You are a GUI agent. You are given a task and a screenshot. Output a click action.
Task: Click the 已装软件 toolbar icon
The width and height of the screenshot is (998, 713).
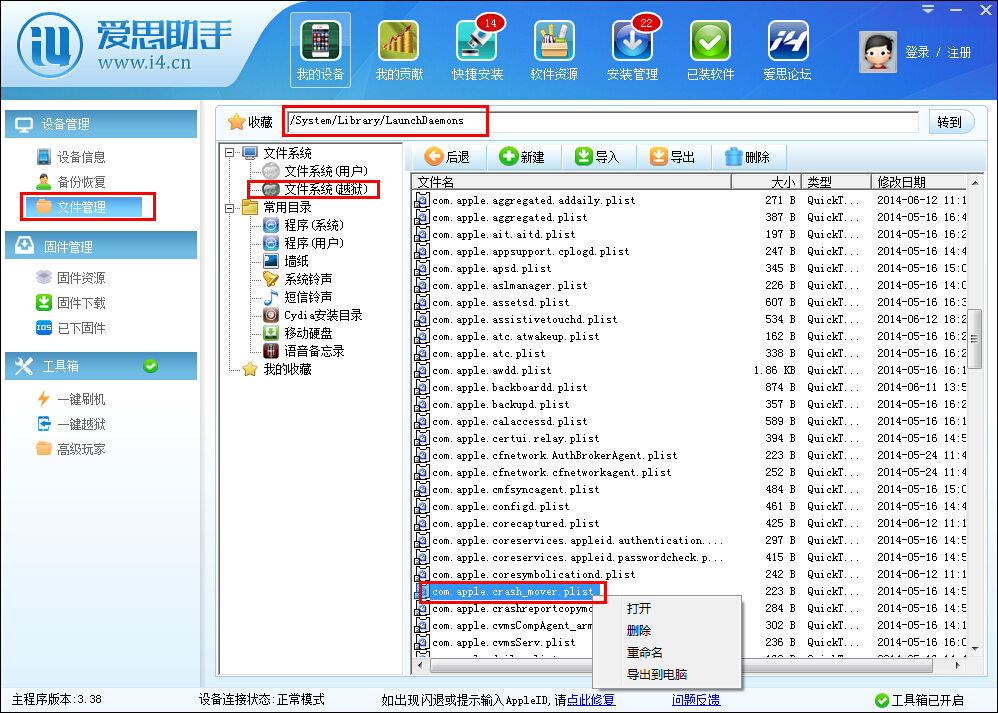(710, 45)
